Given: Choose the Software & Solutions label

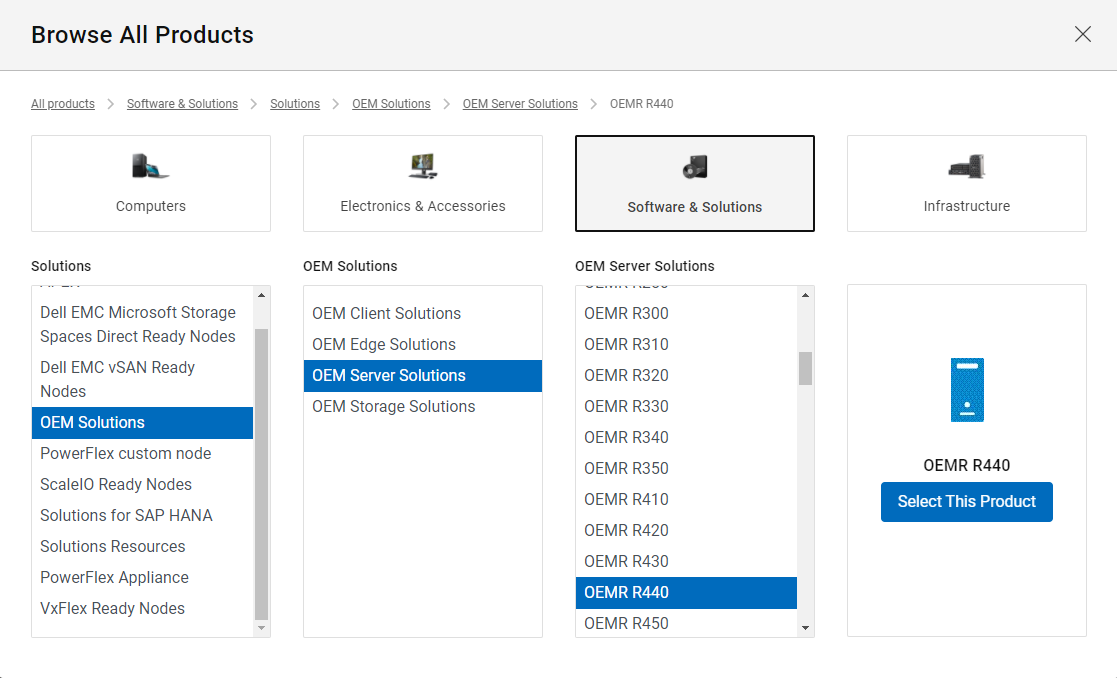Looking at the screenshot, I should (x=695, y=207).
